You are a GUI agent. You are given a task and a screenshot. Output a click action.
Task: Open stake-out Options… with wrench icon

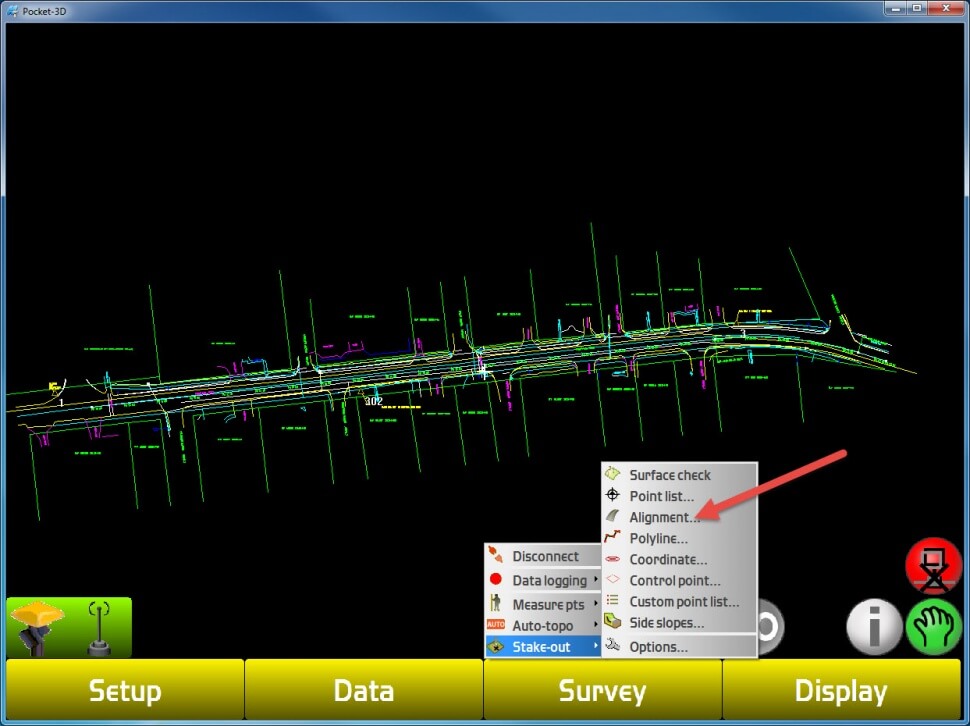(658, 647)
